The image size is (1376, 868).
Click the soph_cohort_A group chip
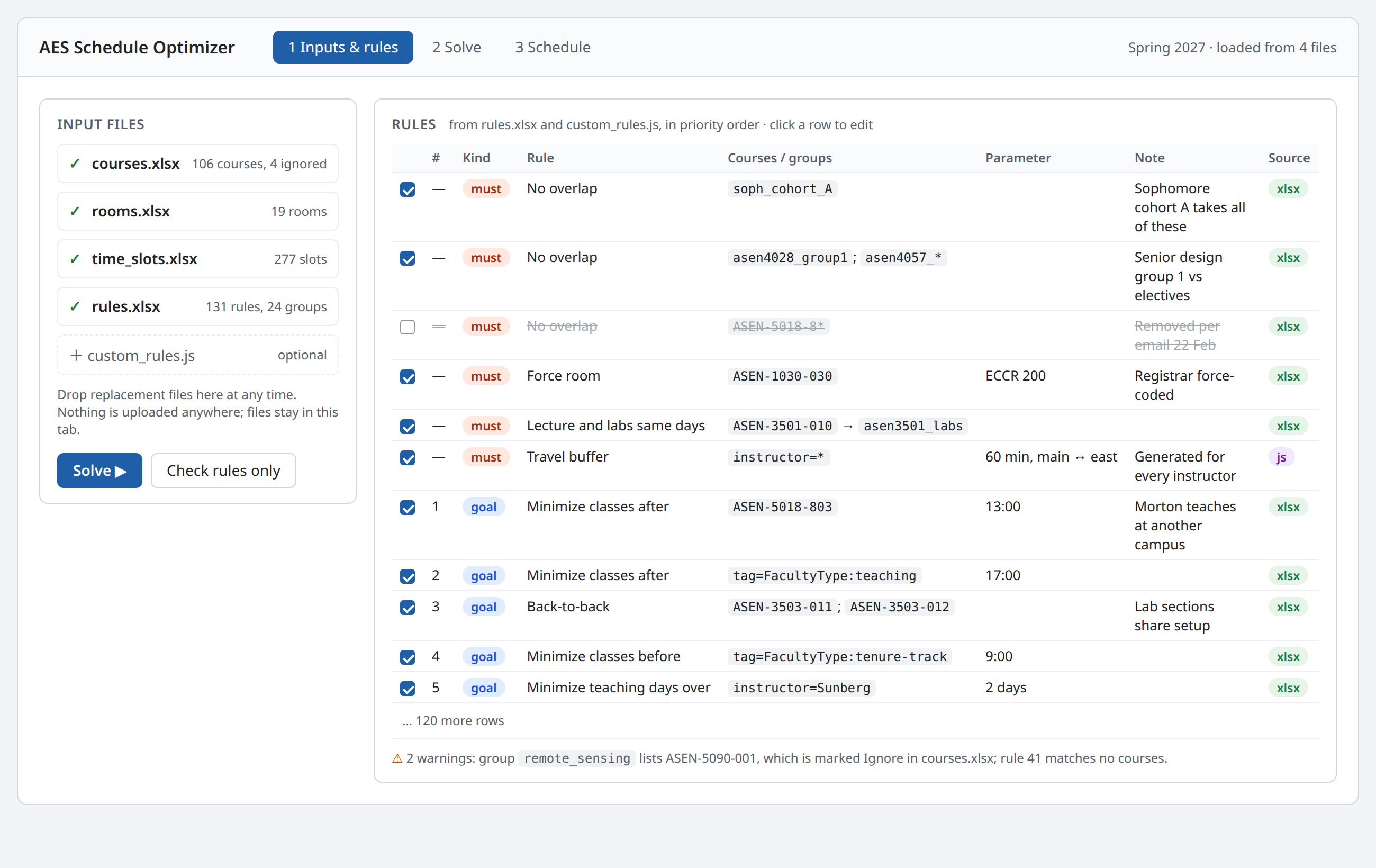[x=782, y=188]
